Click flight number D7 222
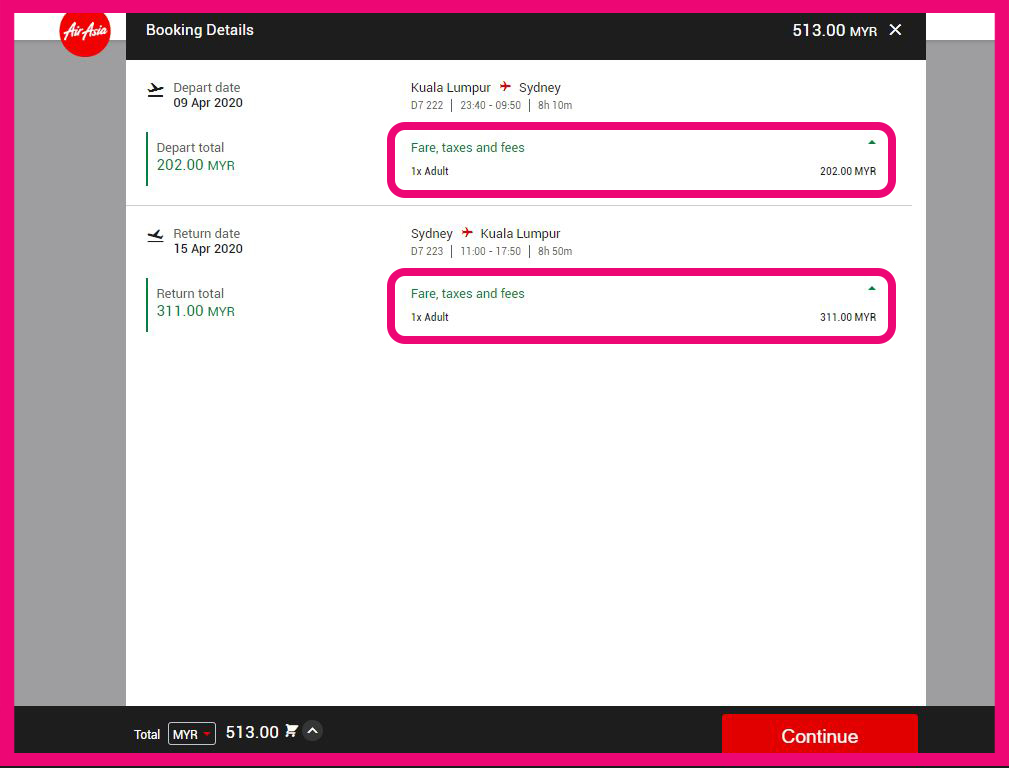The image size is (1009, 768). pyautogui.click(x=427, y=105)
